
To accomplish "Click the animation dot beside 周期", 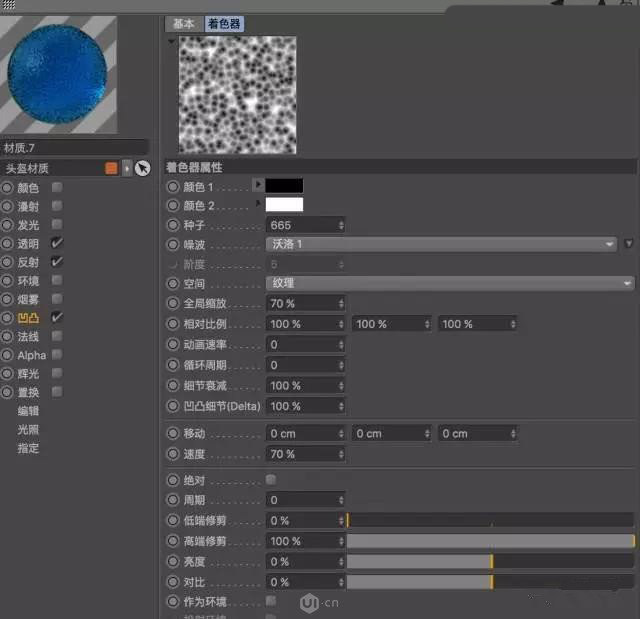I will (173, 500).
